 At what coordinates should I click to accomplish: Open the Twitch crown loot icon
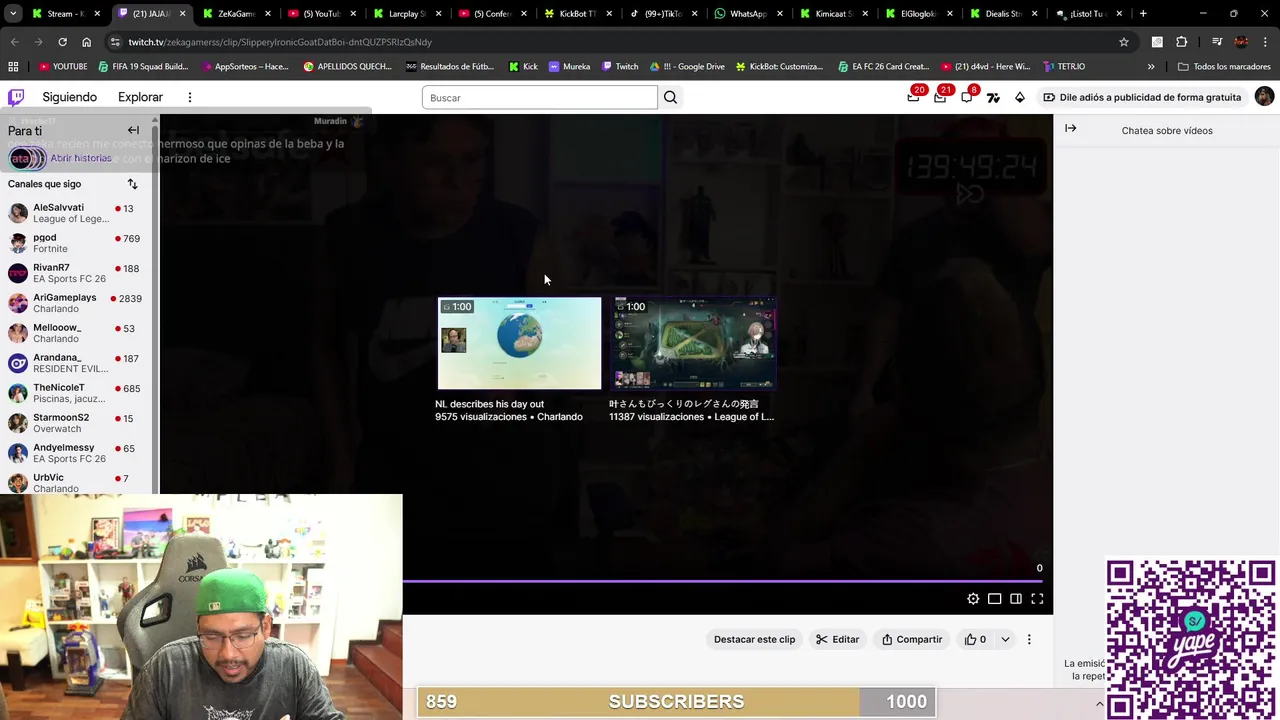coord(913,97)
